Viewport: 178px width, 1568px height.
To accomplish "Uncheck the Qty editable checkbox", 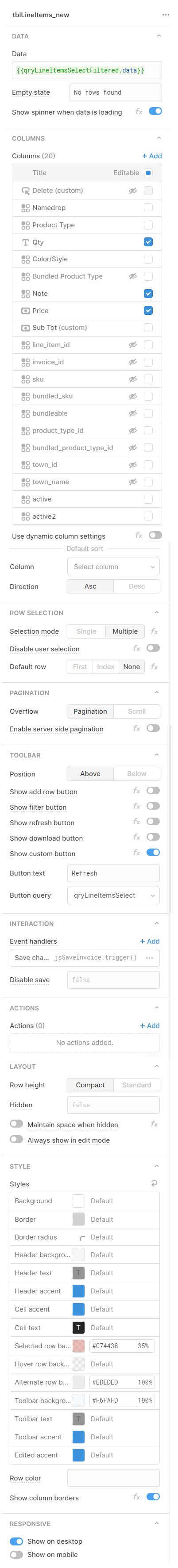I will coord(148,241).
